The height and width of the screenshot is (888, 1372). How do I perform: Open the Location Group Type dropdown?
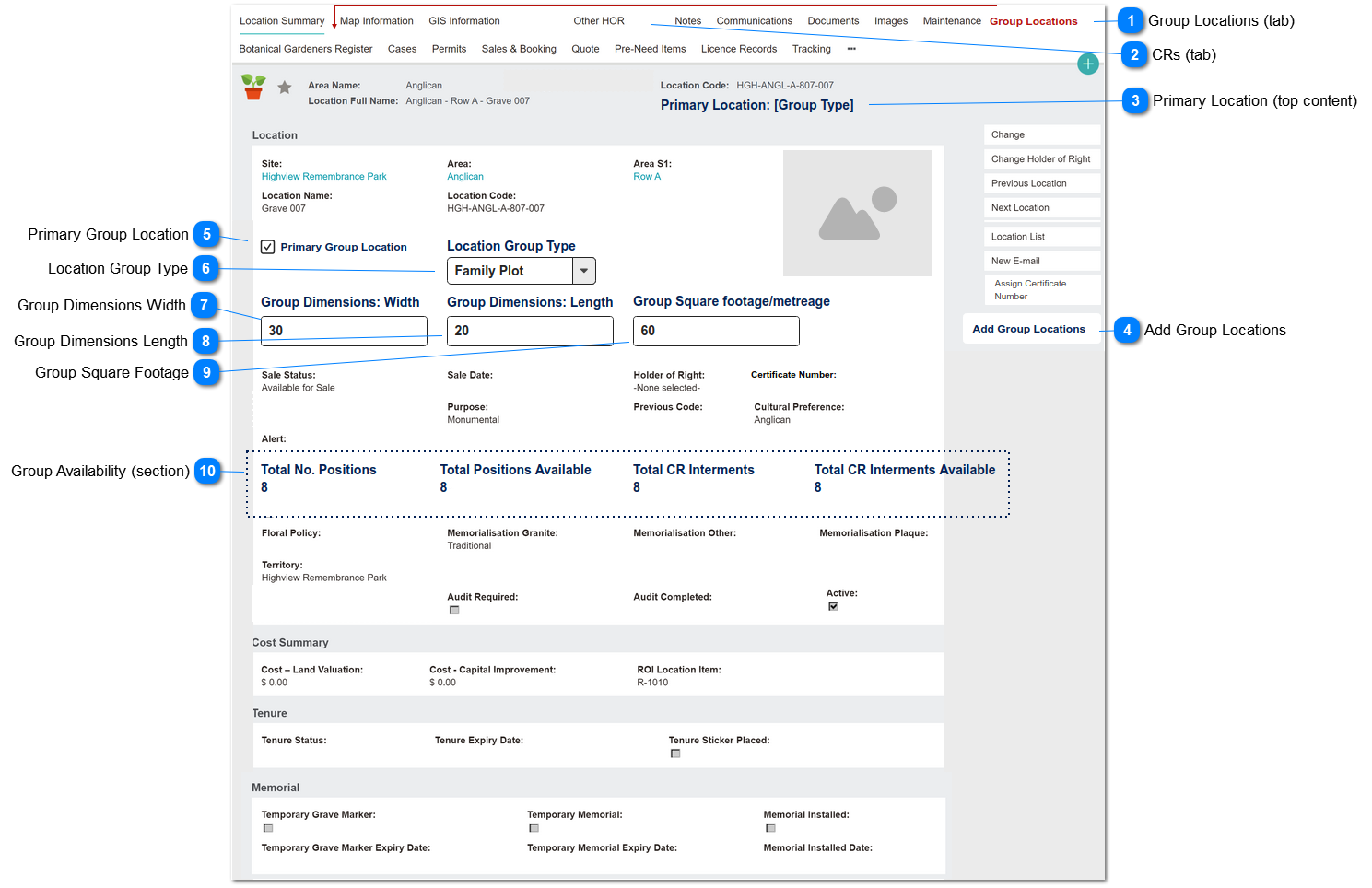coord(522,271)
